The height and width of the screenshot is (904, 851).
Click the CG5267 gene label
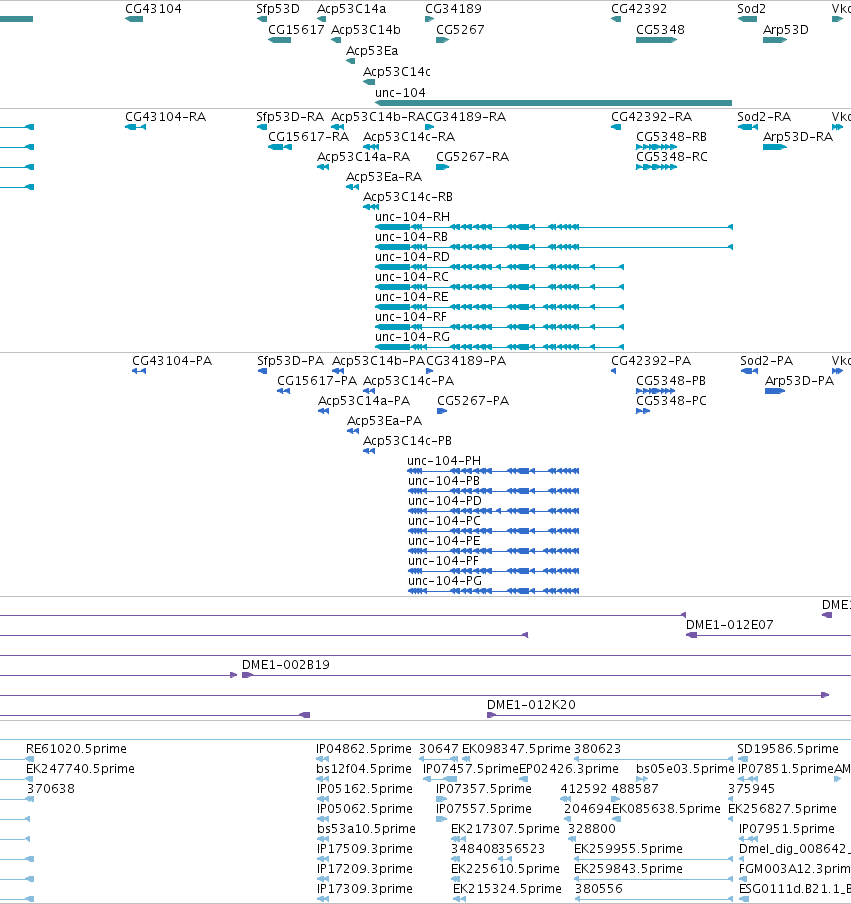click(460, 29)
